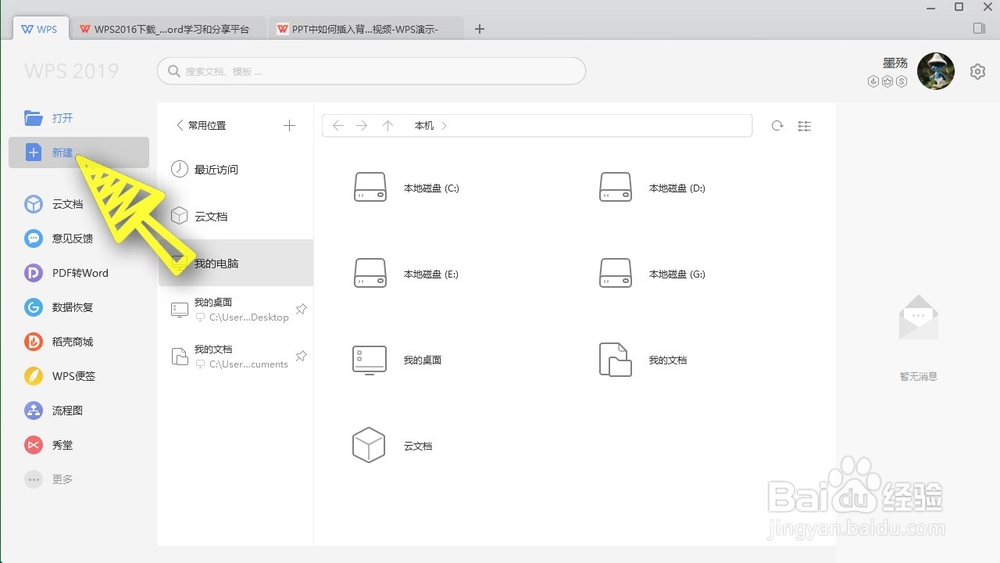Click the 暂无消息 message envelope
The width and height of the screenshot is (1000, 563).
pyautogui.click(x=918, y=317)
